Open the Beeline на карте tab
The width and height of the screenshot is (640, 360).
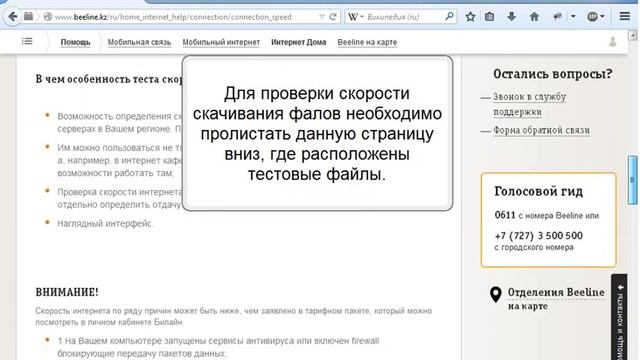tap(367, 42)
